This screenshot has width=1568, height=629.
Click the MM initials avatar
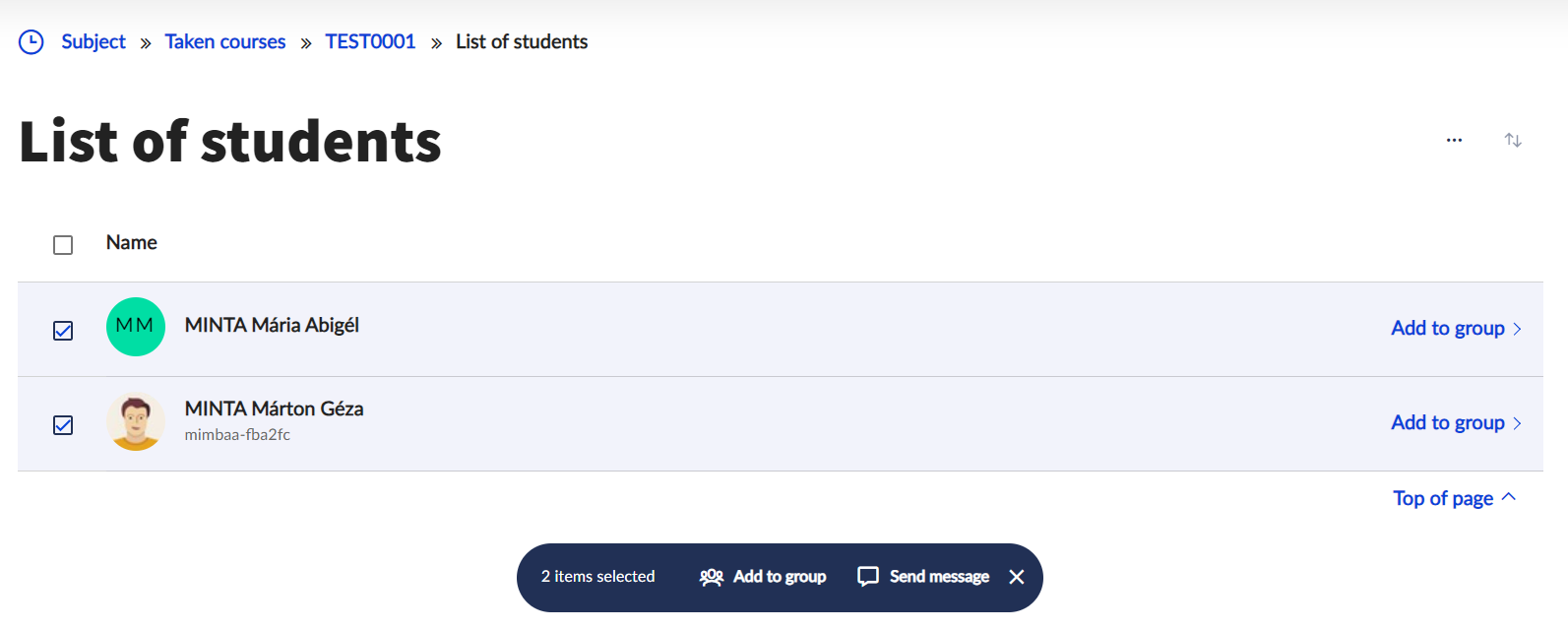[x=135, y=327]
